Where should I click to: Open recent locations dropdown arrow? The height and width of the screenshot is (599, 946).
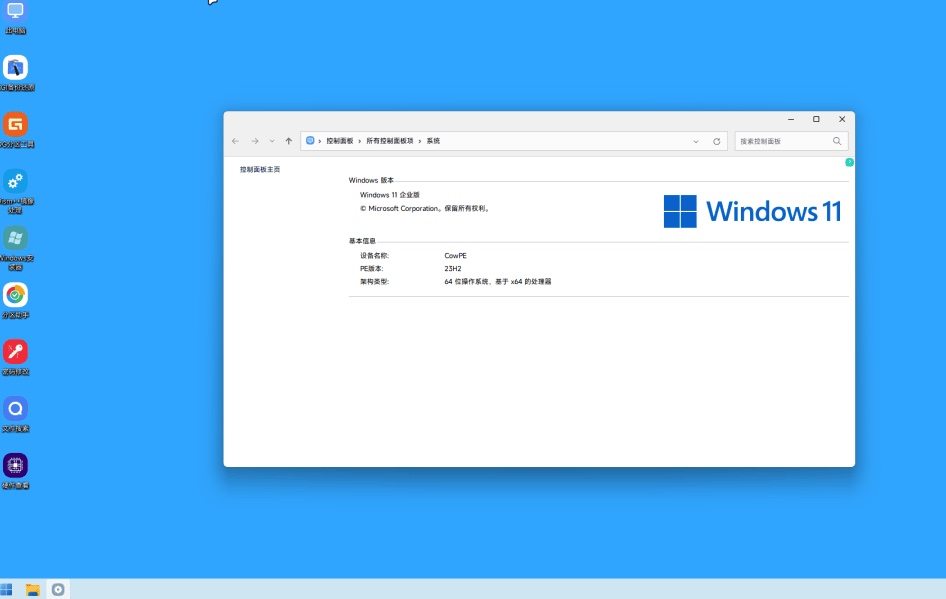[x=271, y=141]
